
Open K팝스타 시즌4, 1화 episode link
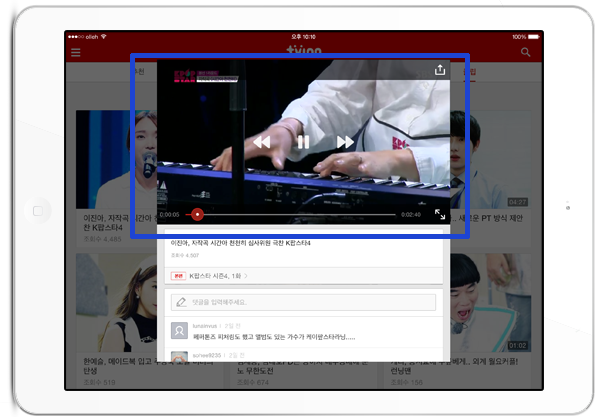(219, 276)
